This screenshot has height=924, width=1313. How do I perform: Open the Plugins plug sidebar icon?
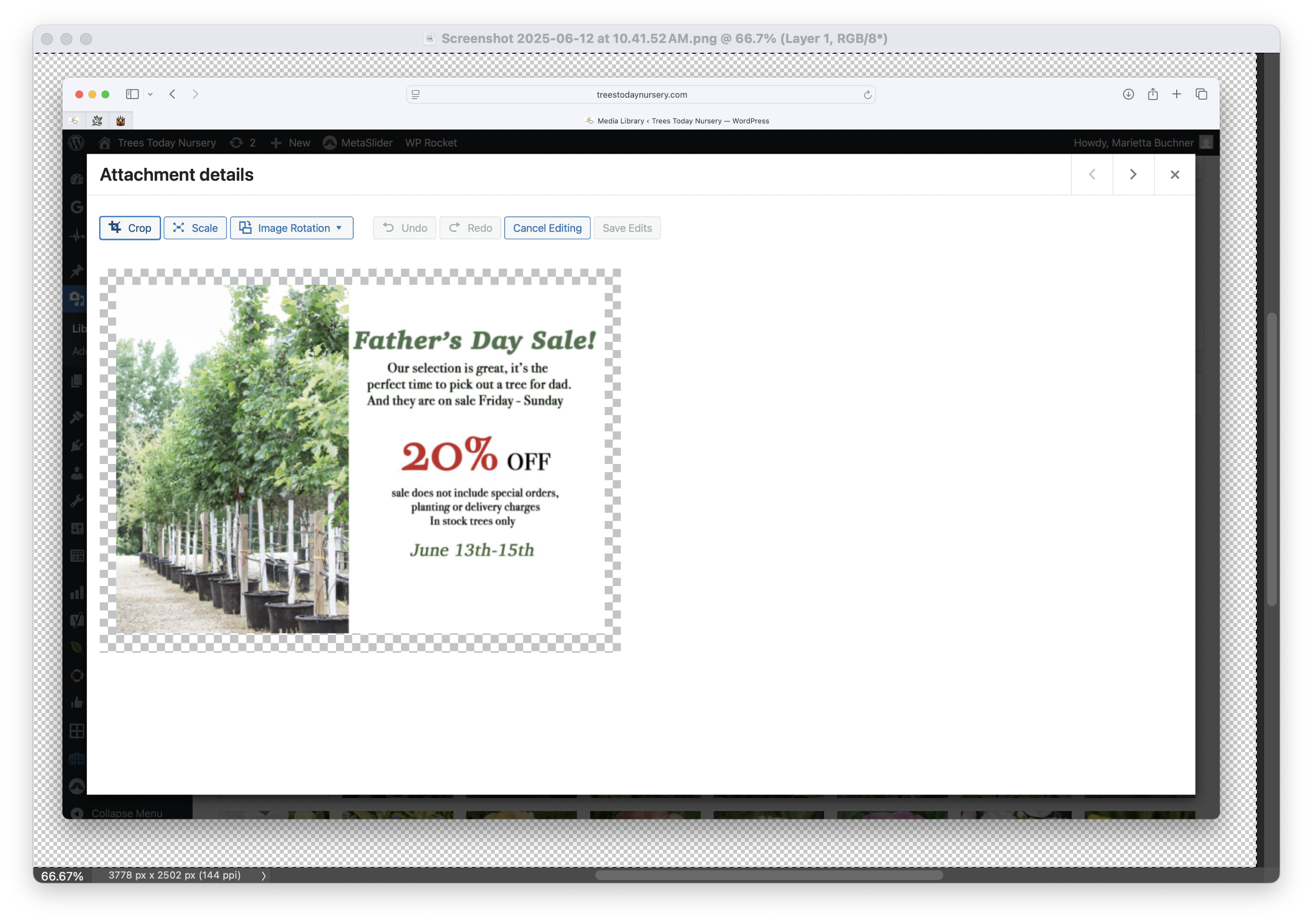tap(77, 445)
